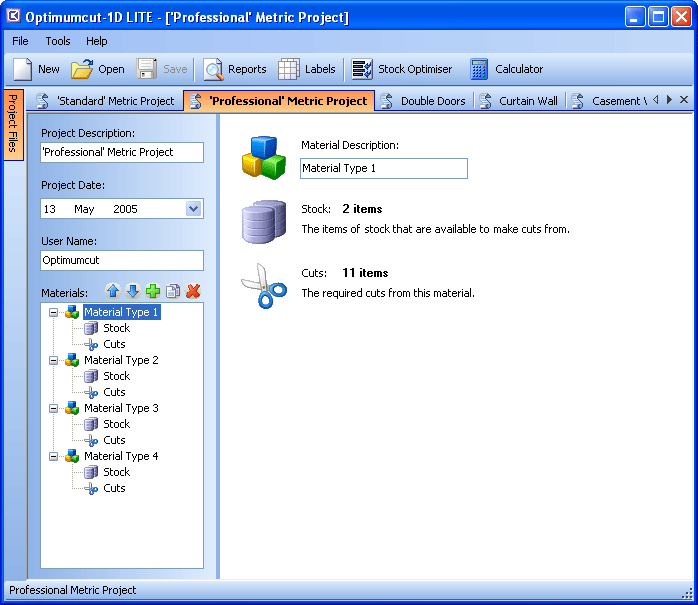Viewport: 698px width, 605px height.
Task: Select Material Type 4 in the tree
Action: pyautogui.click(x=121, y=456)
